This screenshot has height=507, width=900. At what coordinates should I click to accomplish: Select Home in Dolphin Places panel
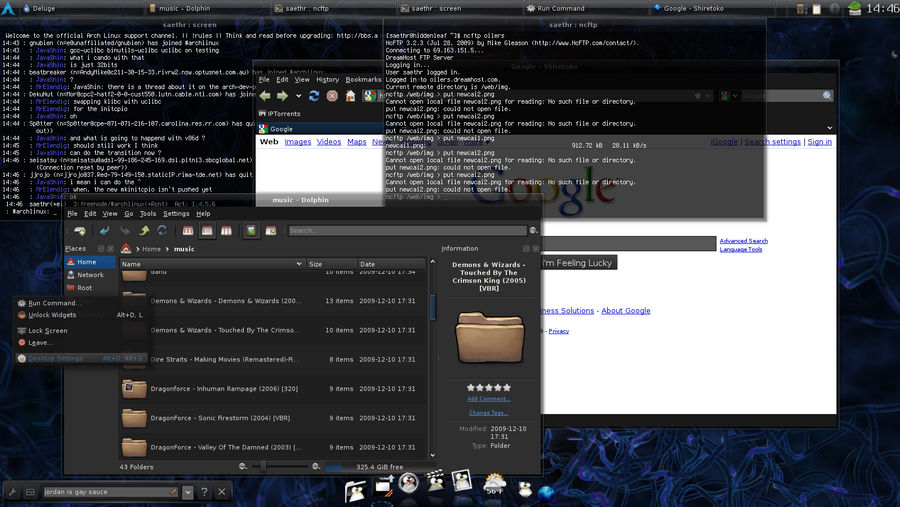90,262
